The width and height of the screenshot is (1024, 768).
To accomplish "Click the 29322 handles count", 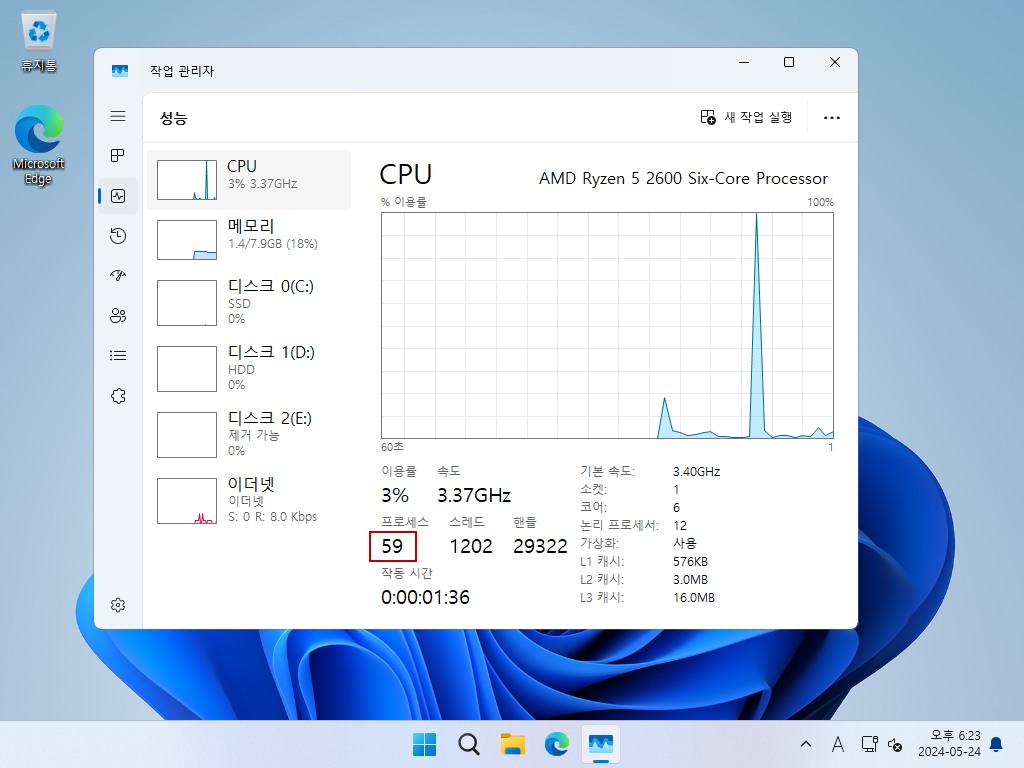I will click(x=540, y=546).
